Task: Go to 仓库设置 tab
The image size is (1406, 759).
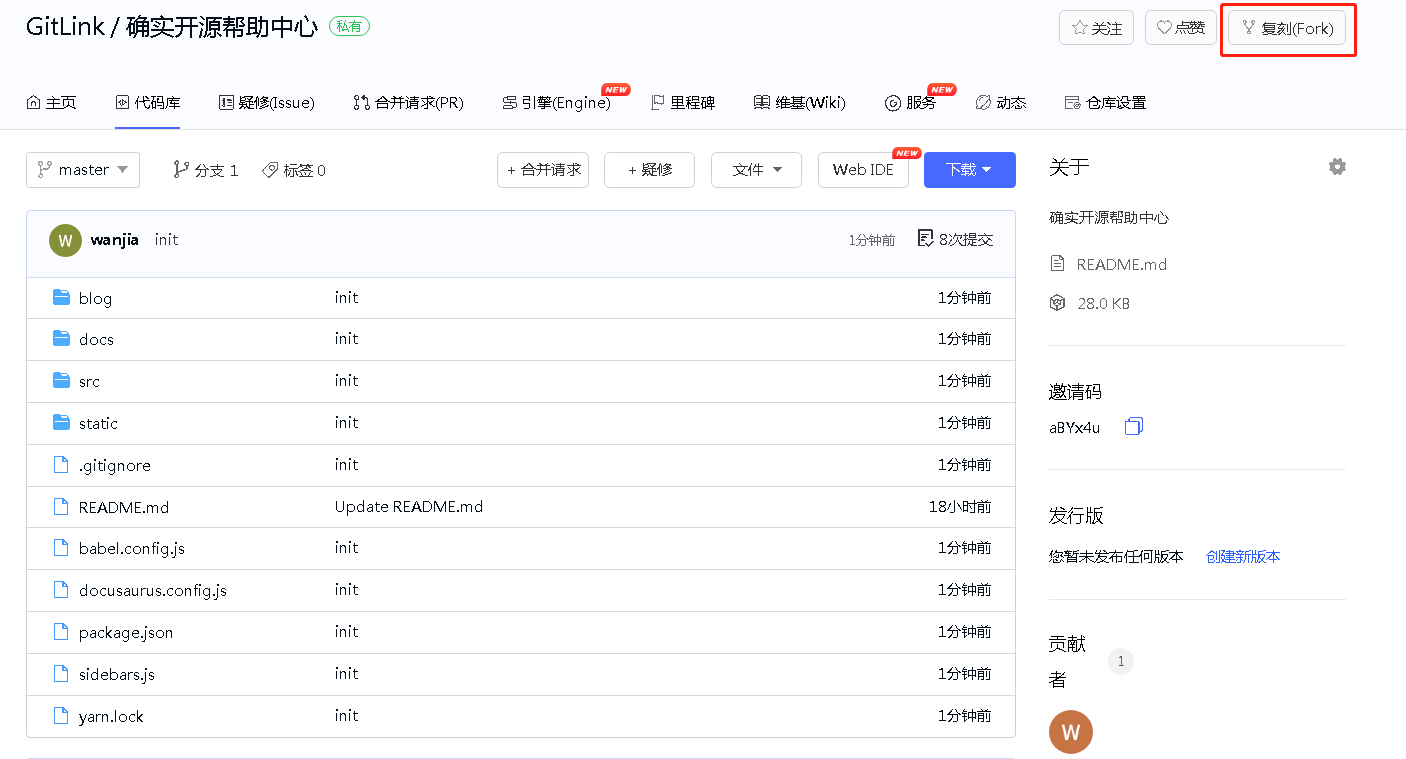Action: [1105, 103]
